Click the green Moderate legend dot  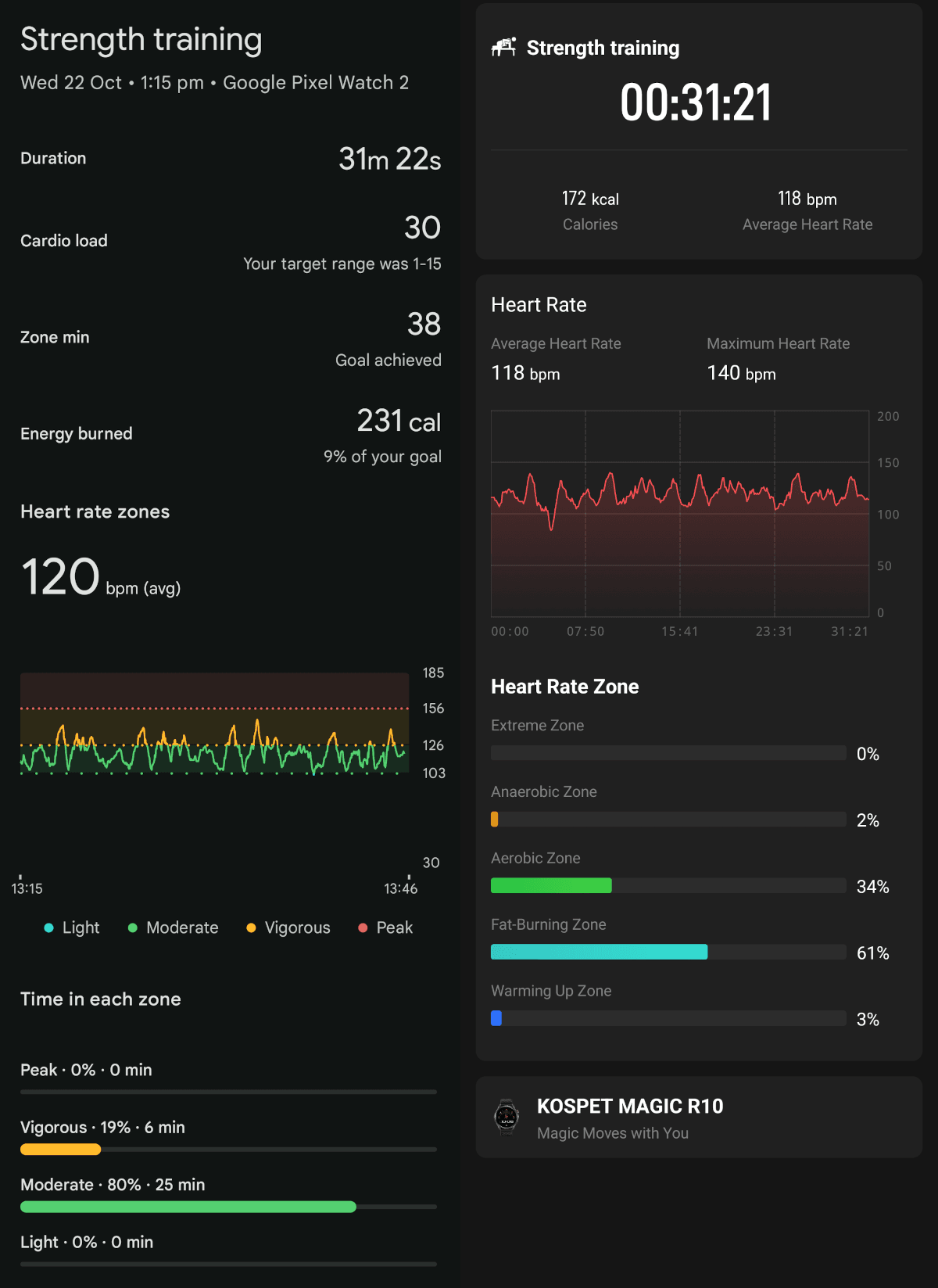point(132,927)
